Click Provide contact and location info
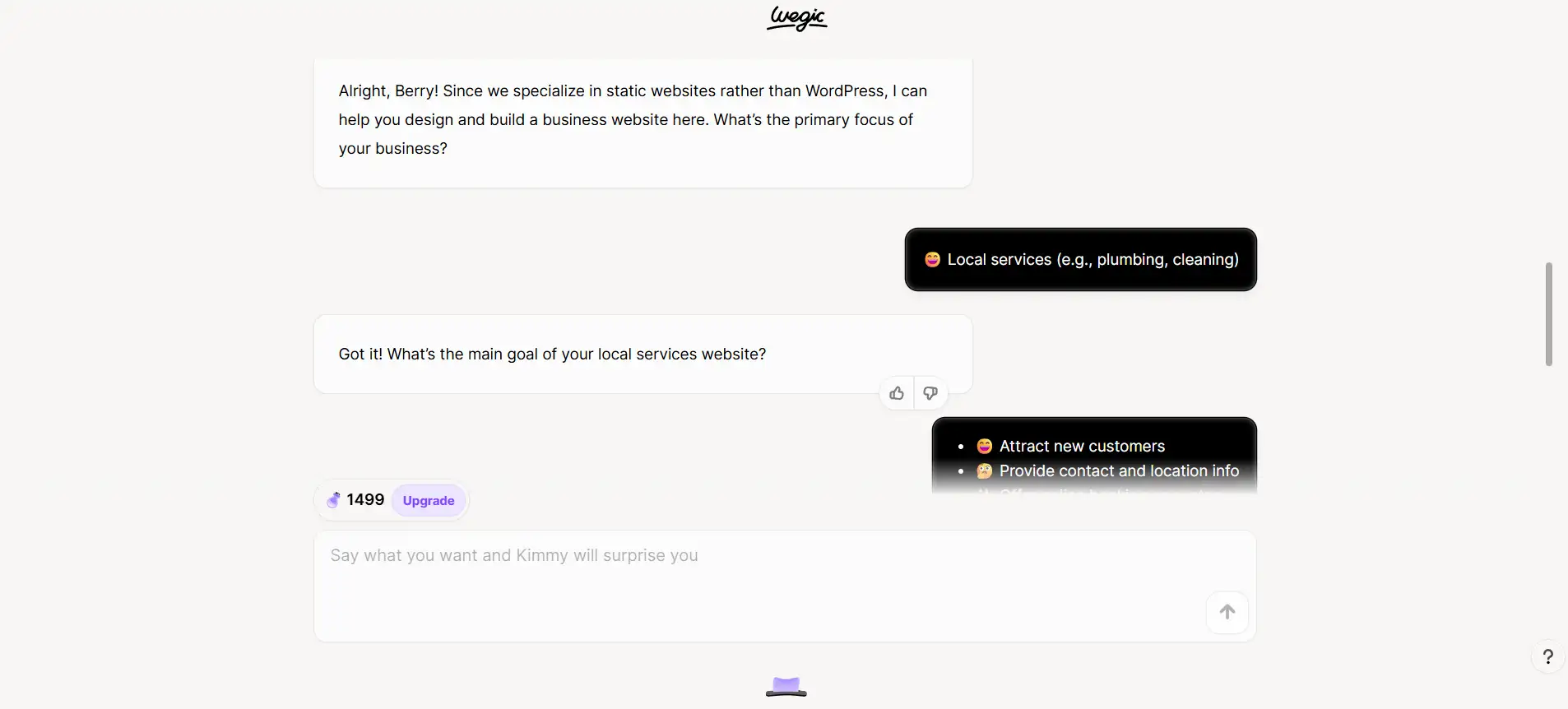 [1119, 470]
